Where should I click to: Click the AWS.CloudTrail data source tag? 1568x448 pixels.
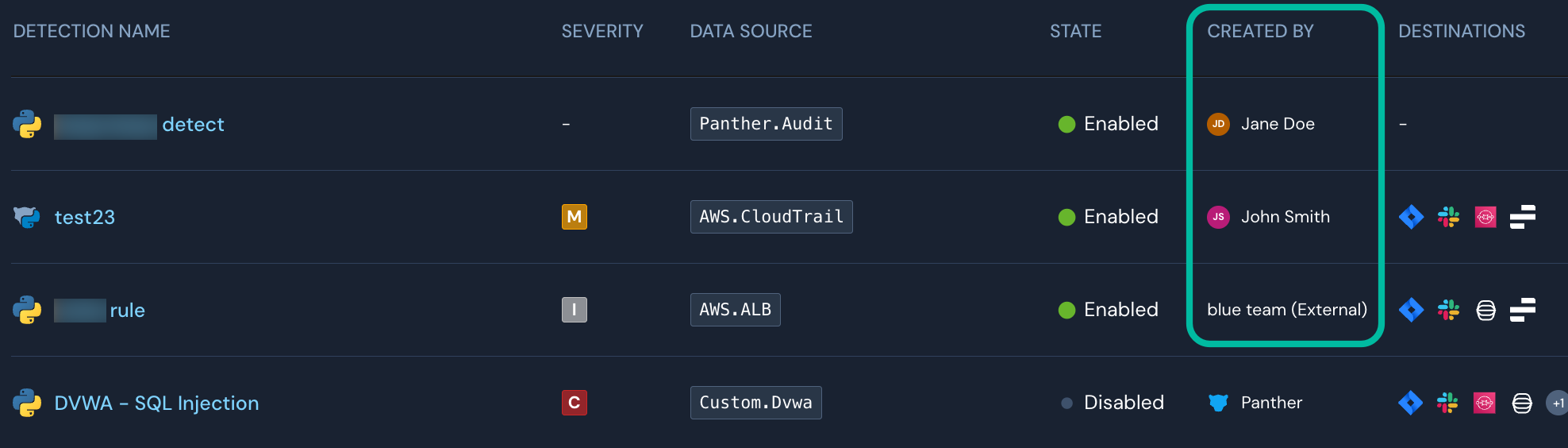(x=771, y=217)
